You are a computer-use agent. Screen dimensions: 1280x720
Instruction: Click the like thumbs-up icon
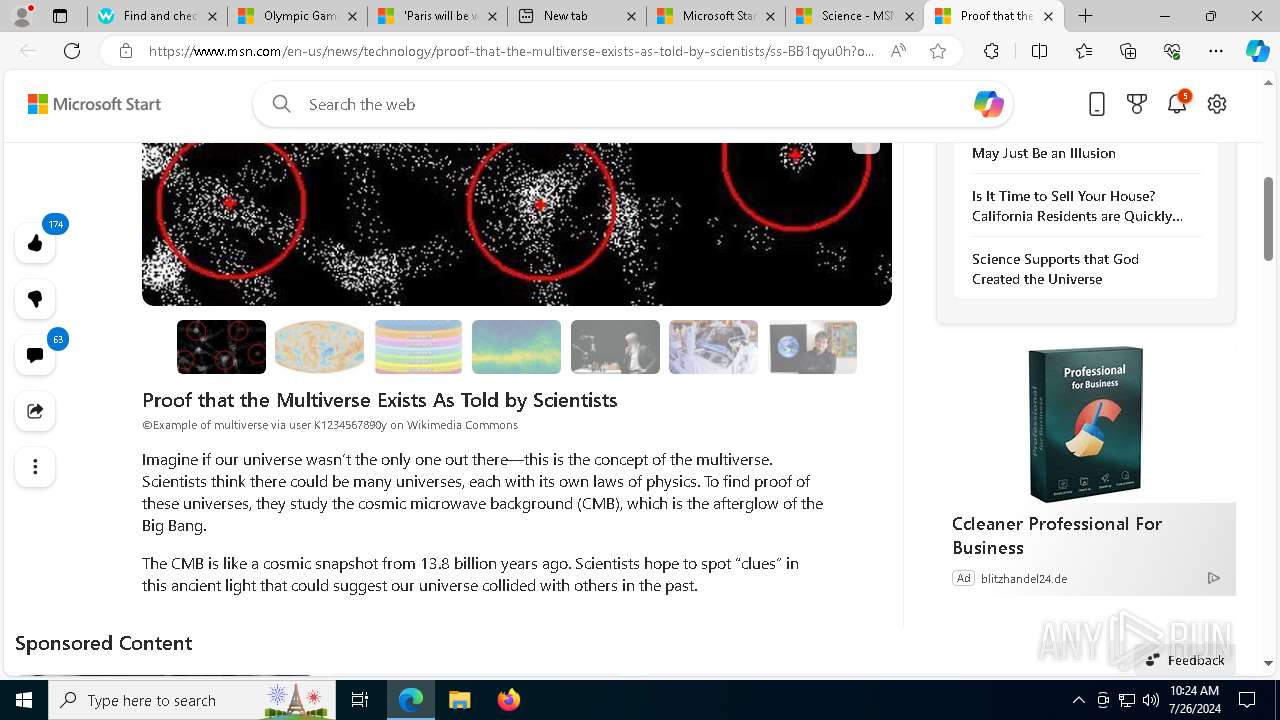point(35,243)
